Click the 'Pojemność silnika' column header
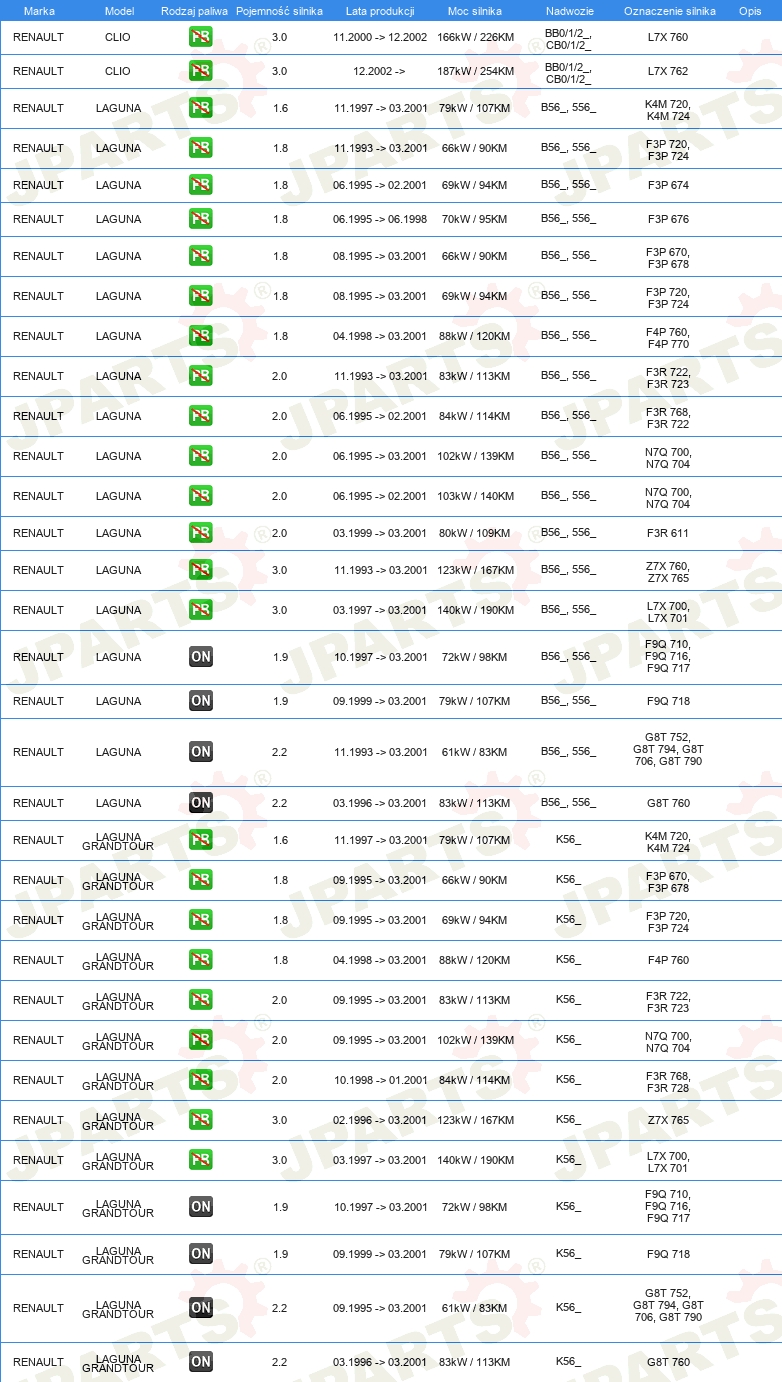782x1382 pixels. pyautogui.click(x=280, y=10)
